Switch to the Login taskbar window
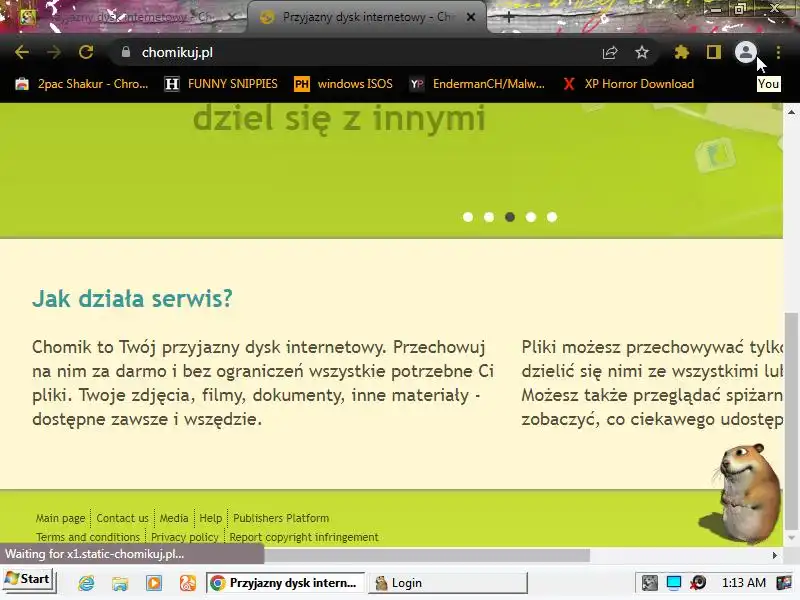 [x=447, y=583]
